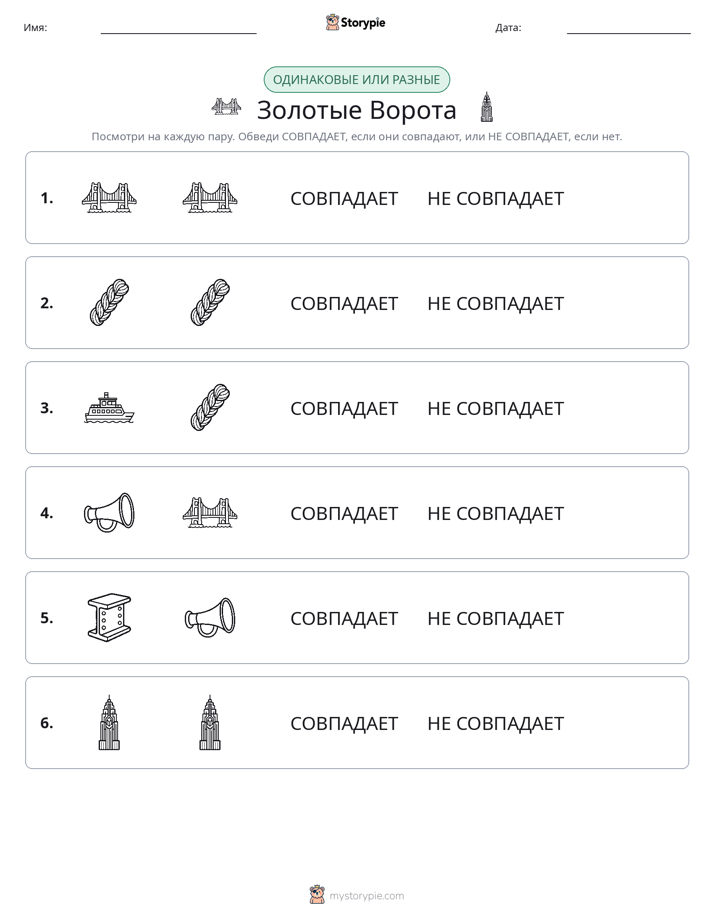Select СОВПАДАЕТ for row 1
The image size is (714, 924).
[x=344, y=199]
